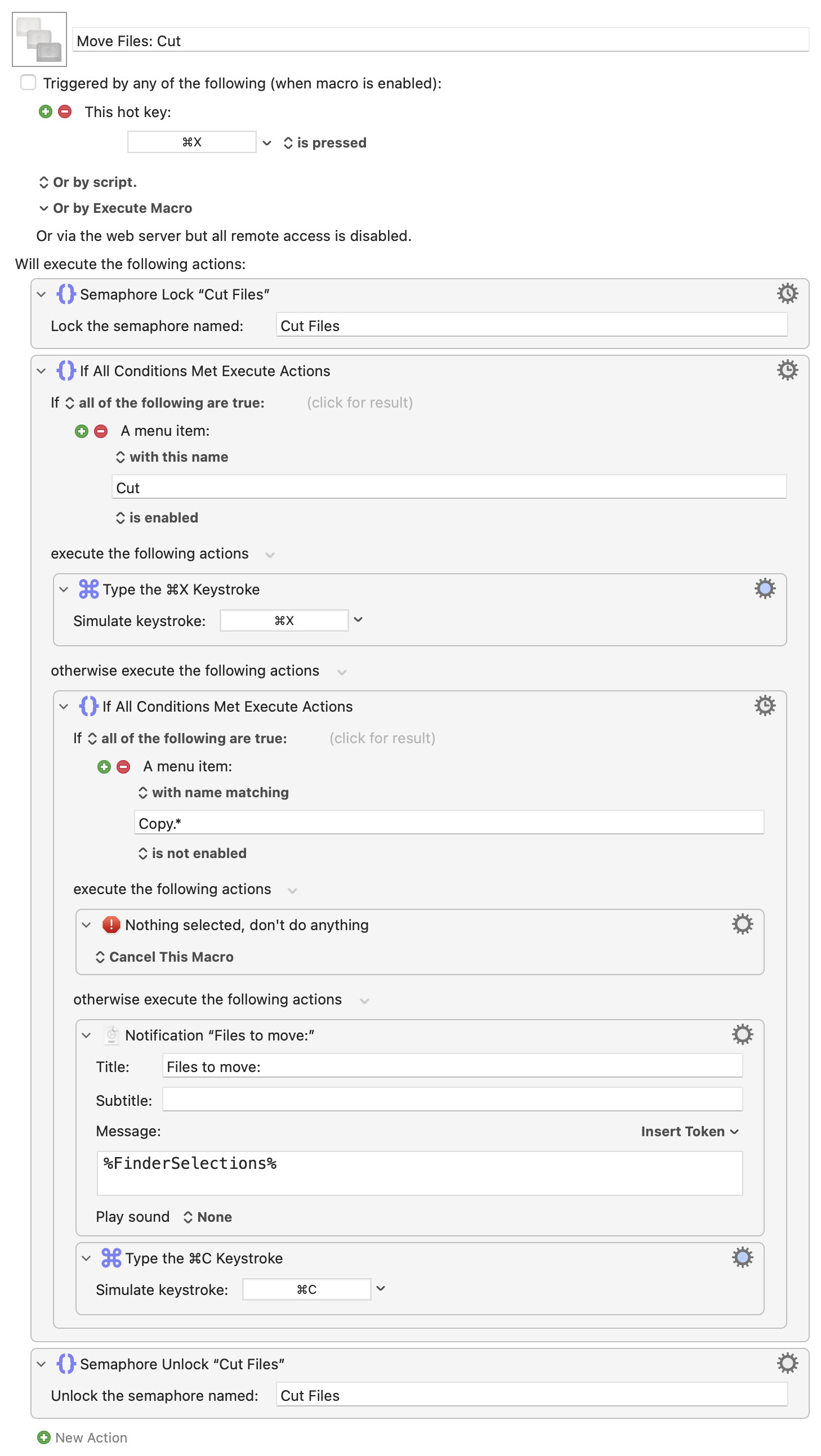The height and width of the screenshot is (1456, 821).
Task: Open gear menu for Type ⌘X Keystroke action
Action: tap(764, 588)
